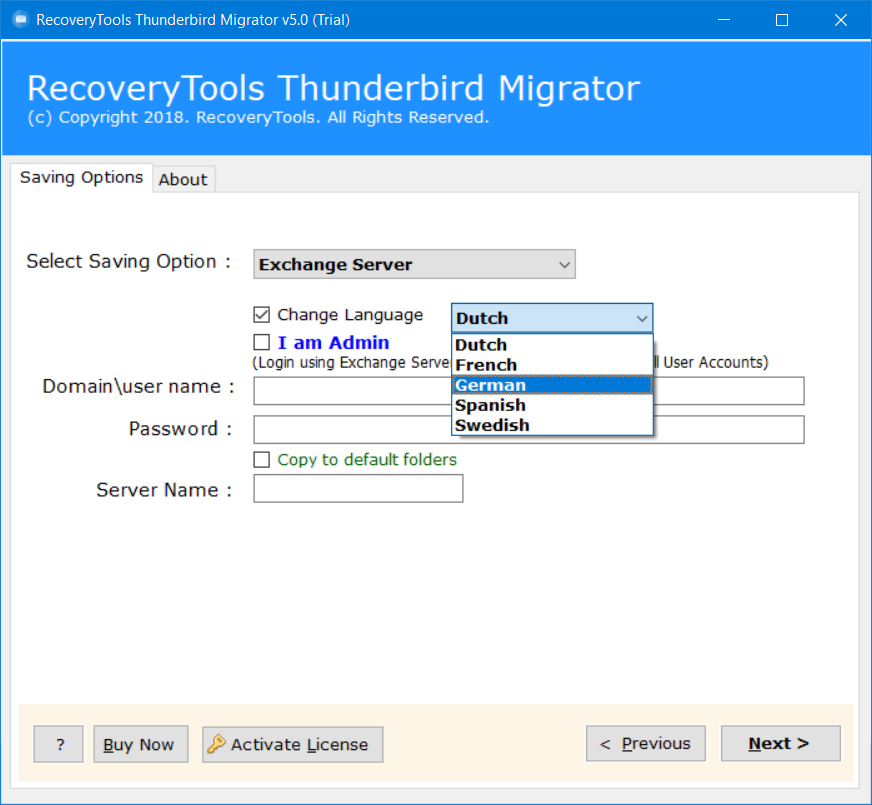Click the Next button
Image resolution: width=872 pixels, height=805 pixels.
[780, 743]
